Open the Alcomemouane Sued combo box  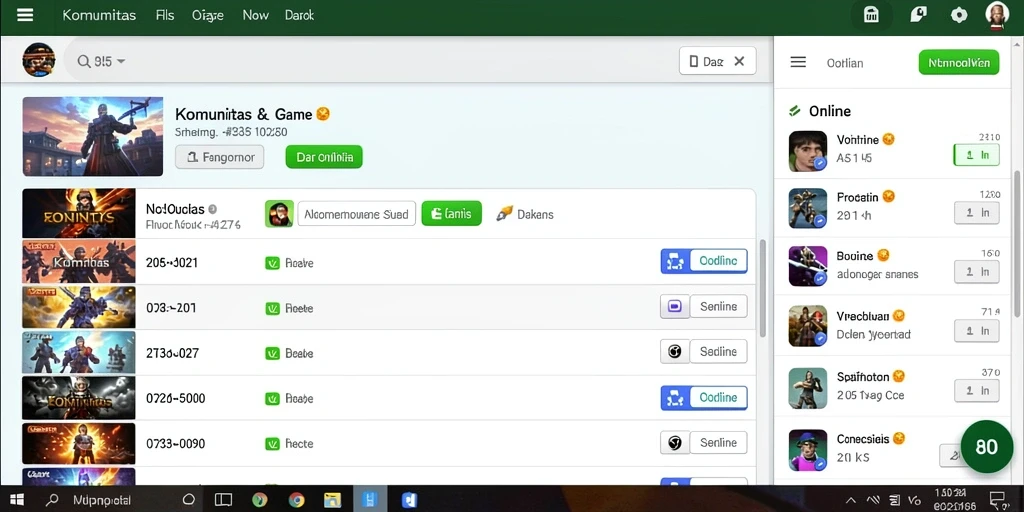coord(357,214)
